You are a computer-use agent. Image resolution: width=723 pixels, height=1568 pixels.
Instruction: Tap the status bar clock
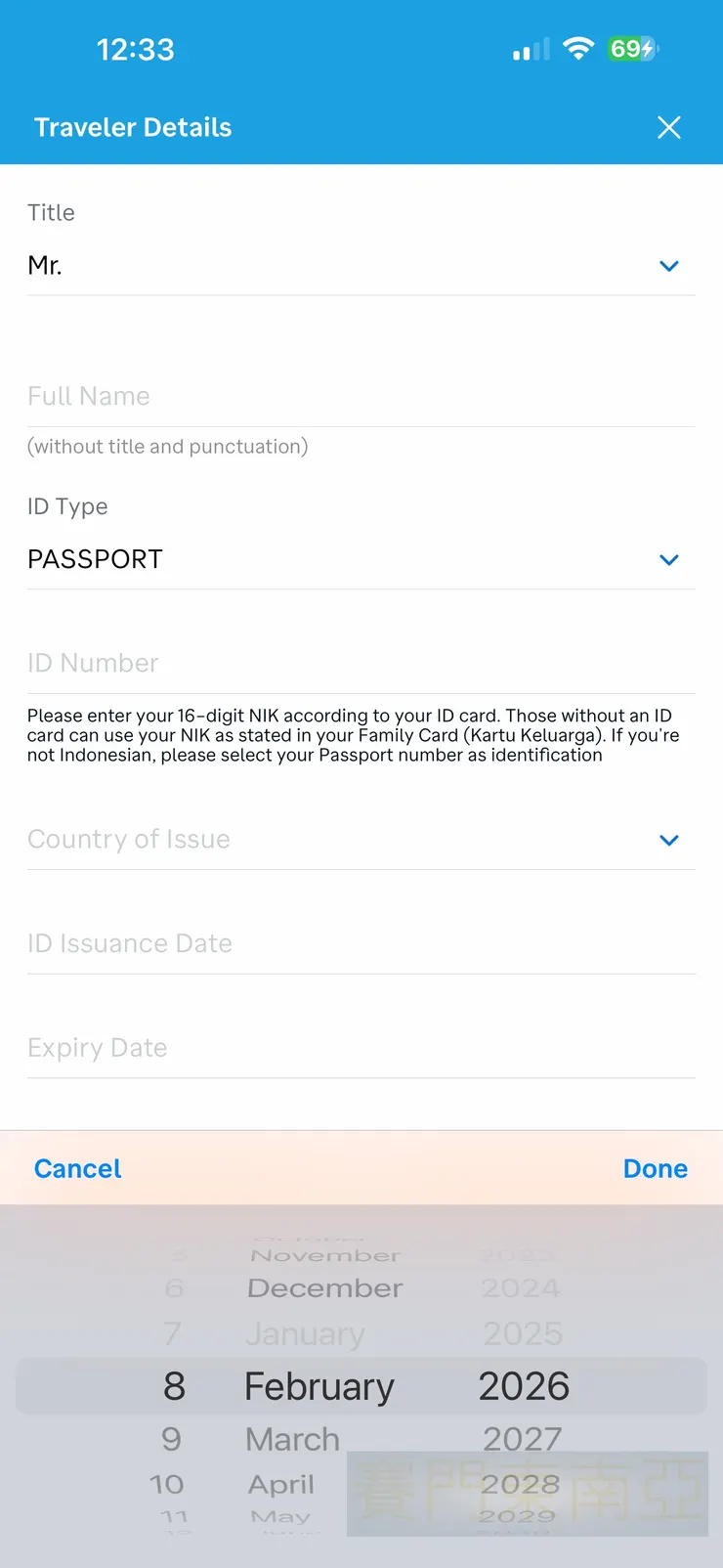(135, 49)
